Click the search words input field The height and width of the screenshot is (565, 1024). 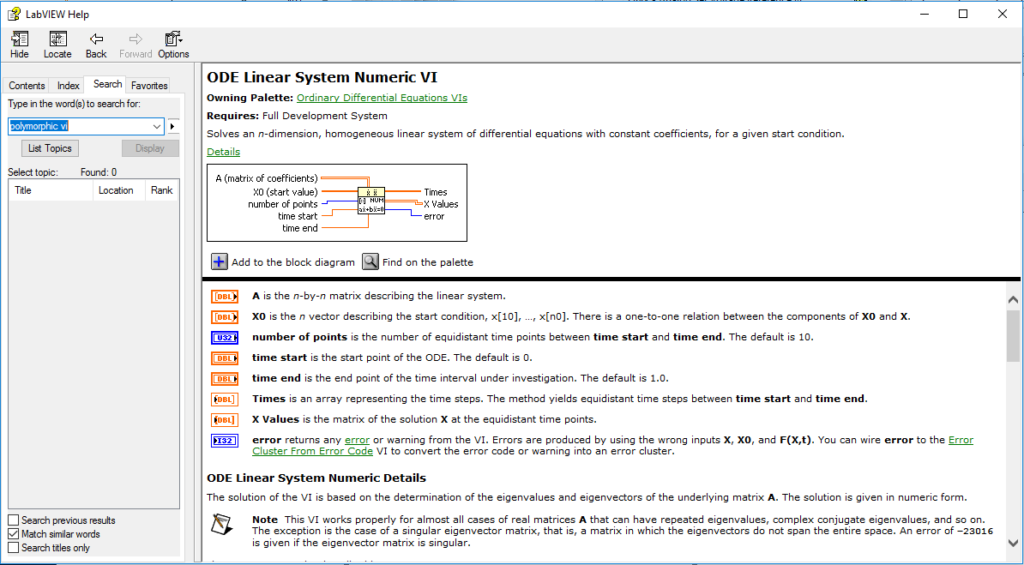[x=78, y=127]
